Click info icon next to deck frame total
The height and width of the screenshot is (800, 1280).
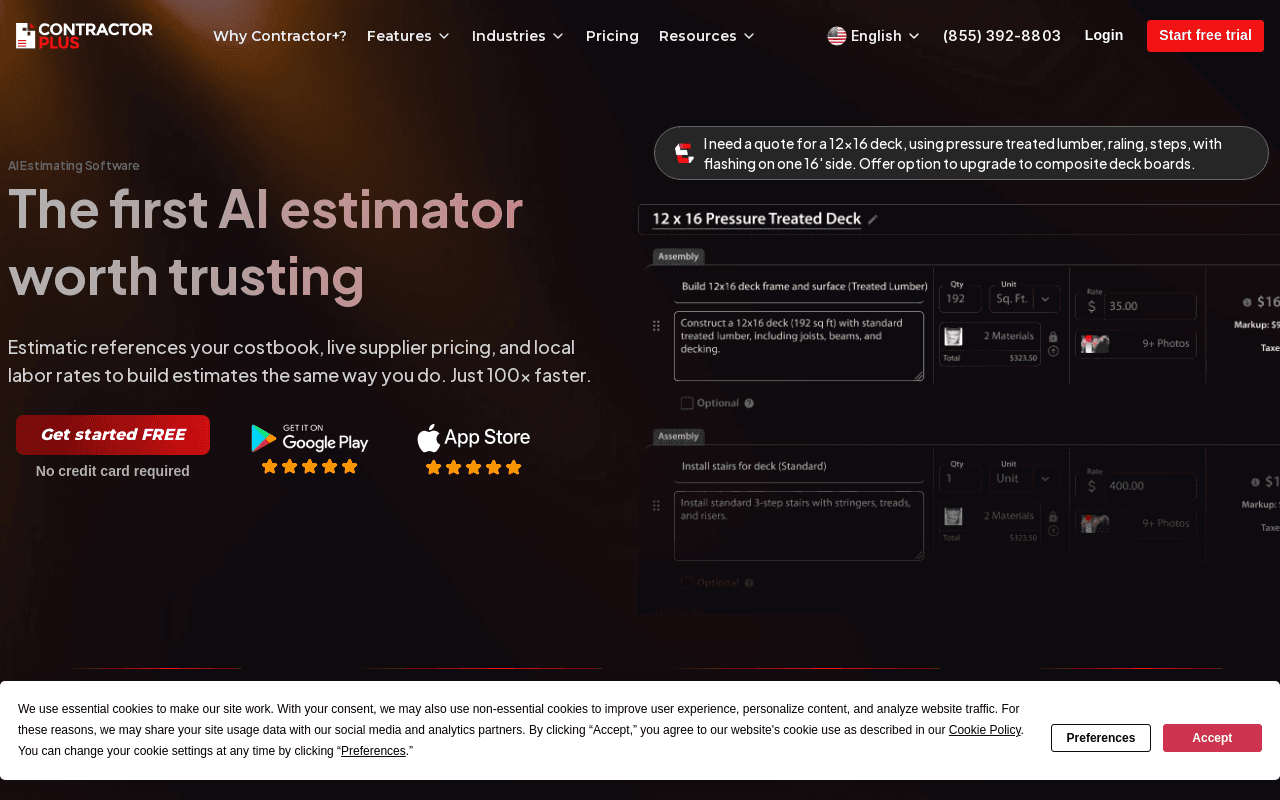click(1247, 302)
